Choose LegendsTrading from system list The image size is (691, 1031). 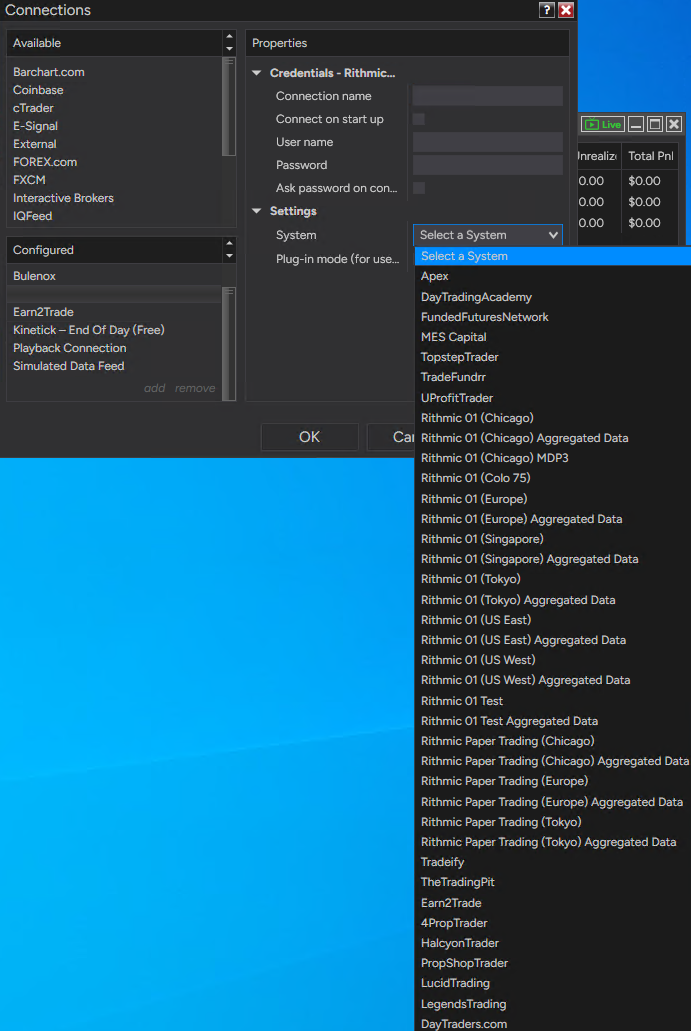pyautogui.click(x=464, y=1004)
